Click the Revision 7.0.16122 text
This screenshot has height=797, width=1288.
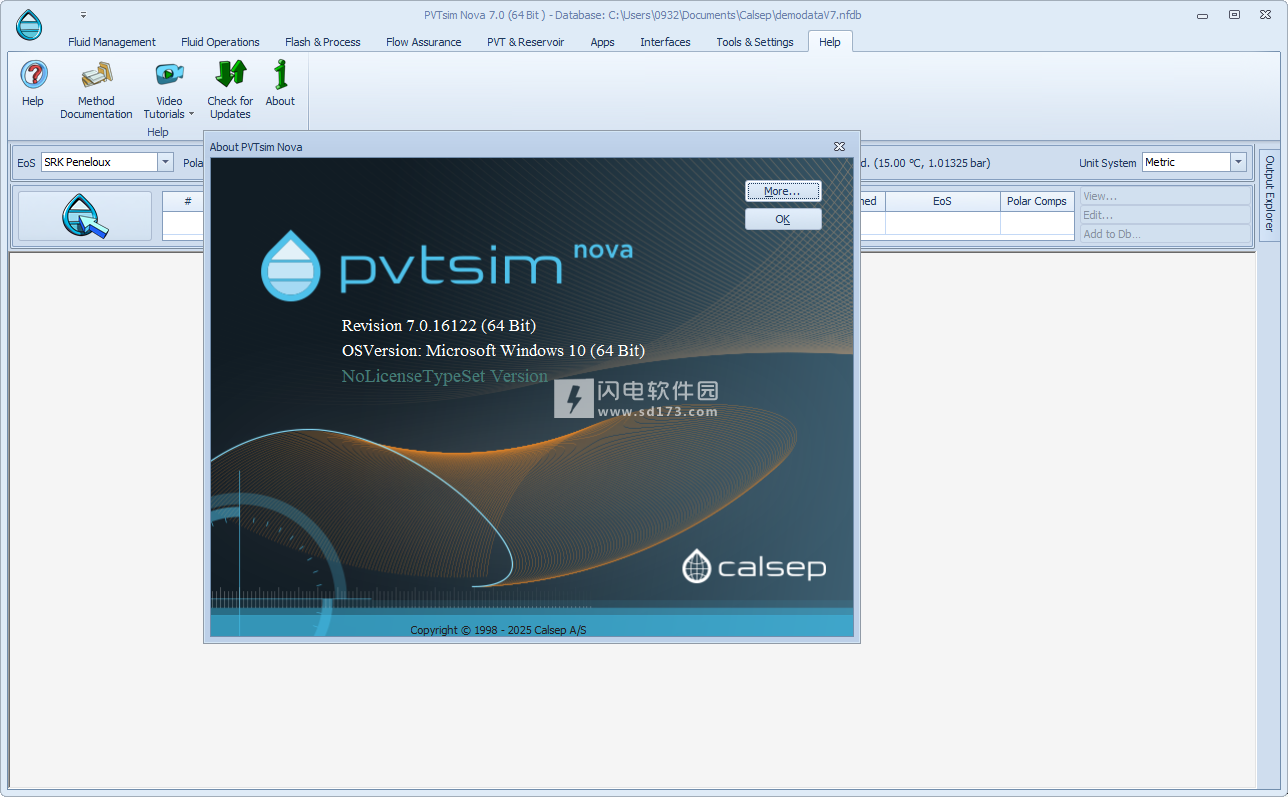[x=439, y=326]
